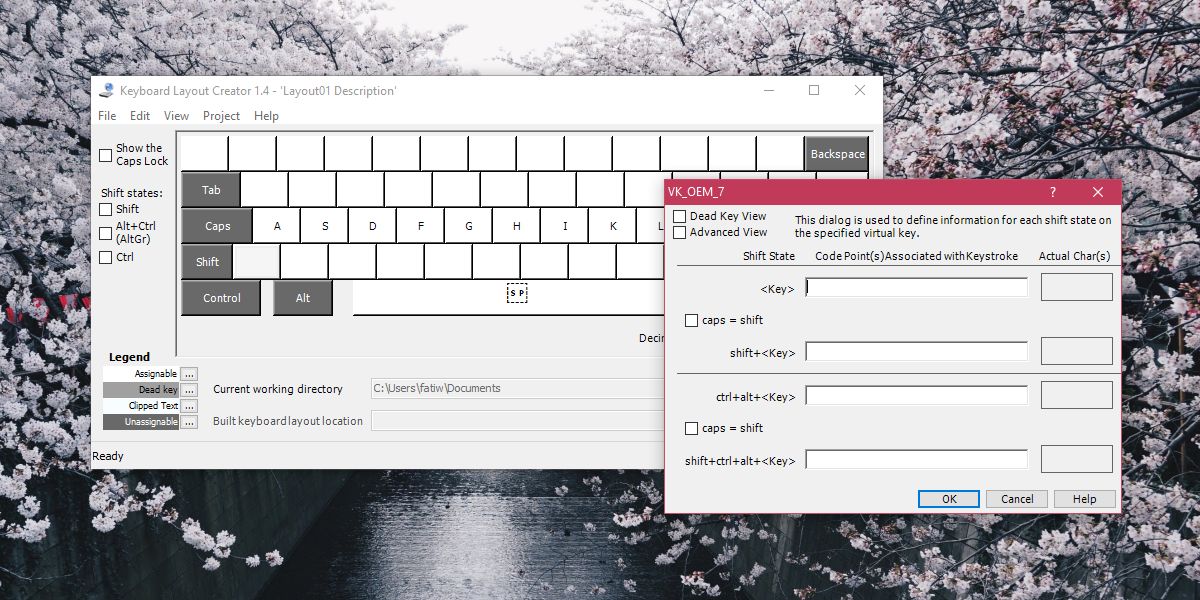Click the <Key> code point input field
This screenshot has height=600, width=1200.
[x=916, y=287]
